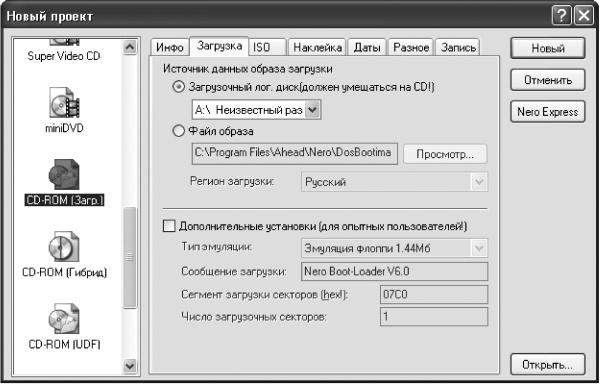Choose the miniDVD disc icon
This screenshot has height=384, width=600.
point(64,103)
